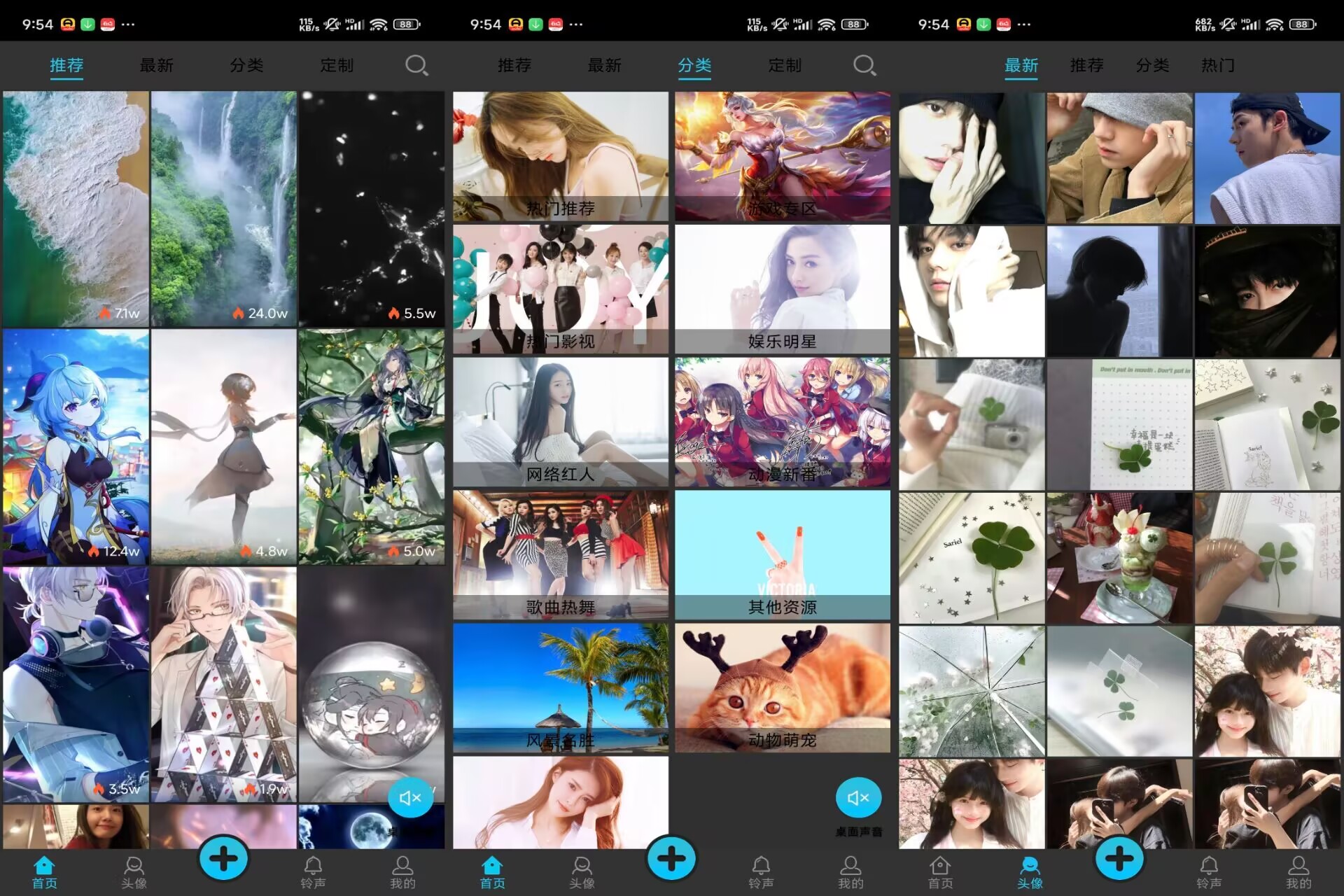
Task: Open the 歌曲热舞 category tile
Action: tap(560, 554)
